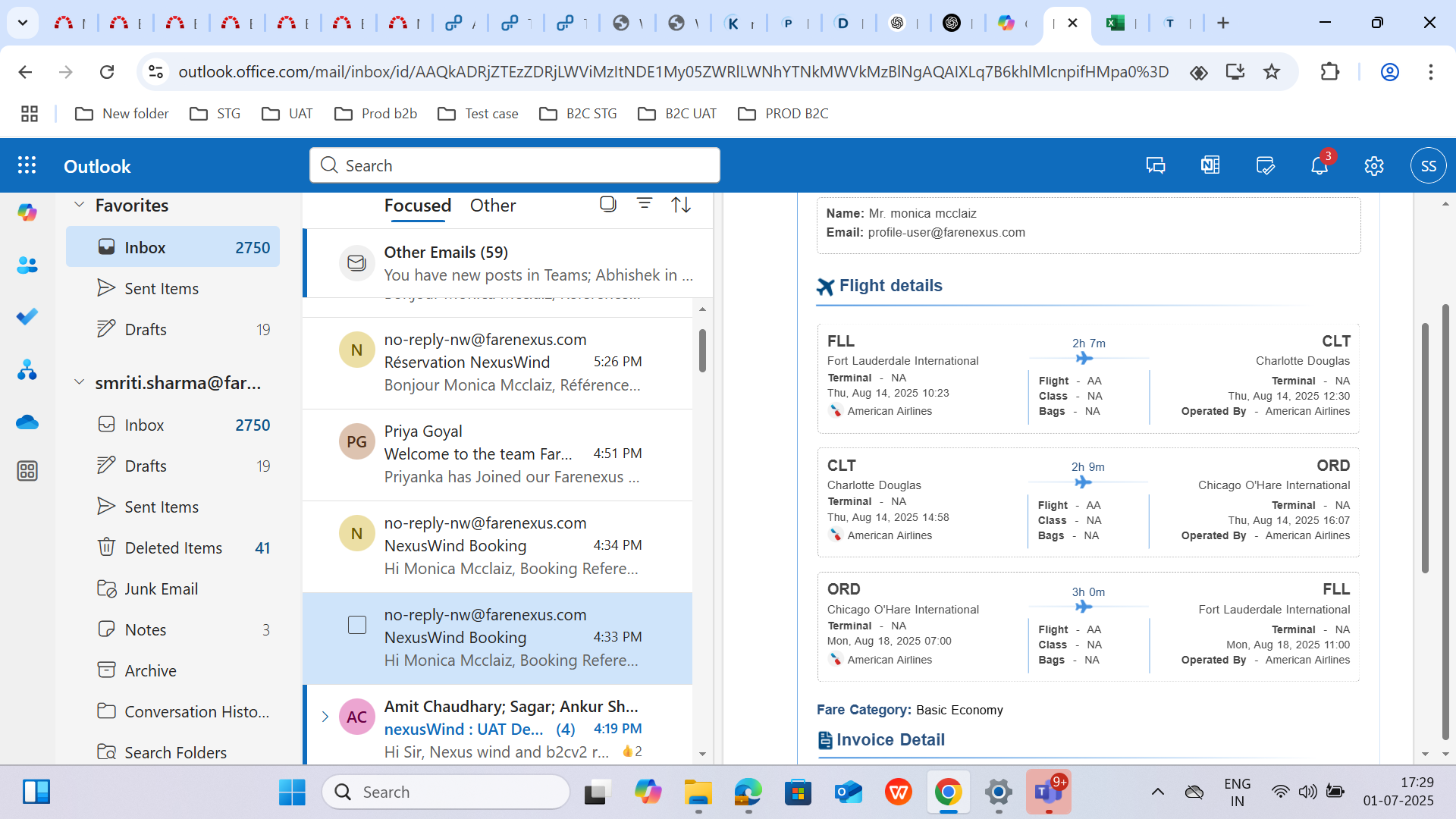The width and height of the screenshot is (1456, 819).
Task: Open People app in left rail
Action: [x=27, y=265]
